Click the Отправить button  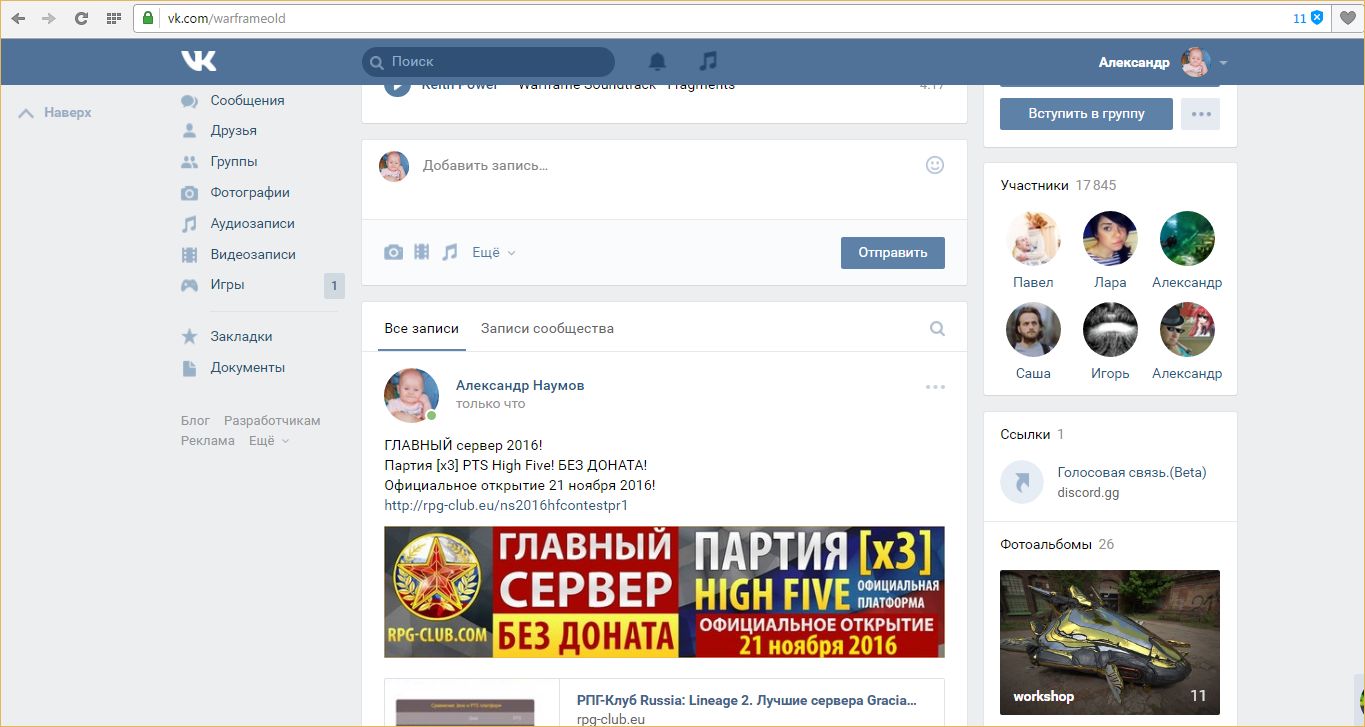tap(892, 252)
